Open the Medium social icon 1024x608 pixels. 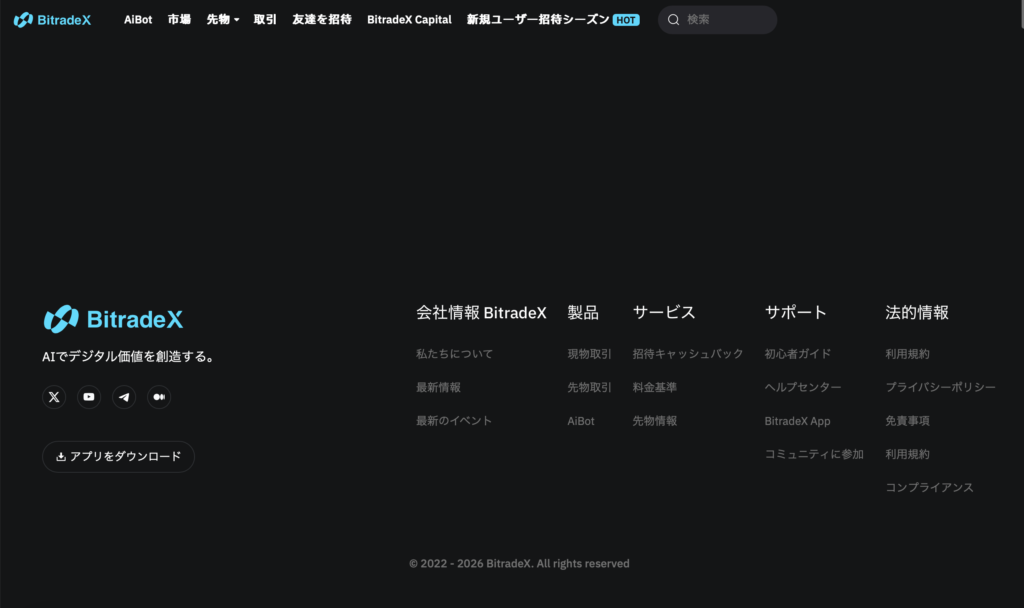(159, 397)
